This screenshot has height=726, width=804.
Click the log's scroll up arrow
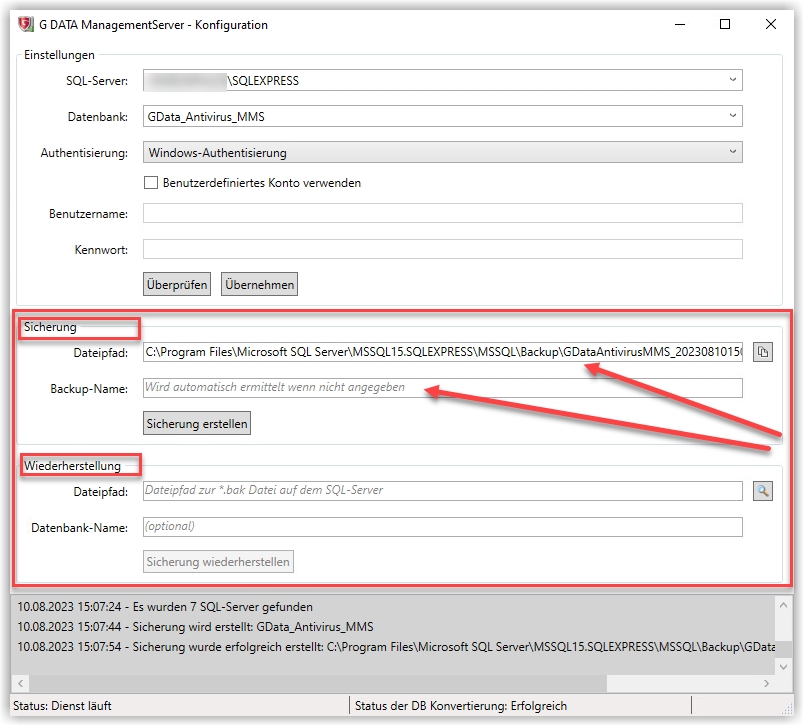tap(783, 605)
